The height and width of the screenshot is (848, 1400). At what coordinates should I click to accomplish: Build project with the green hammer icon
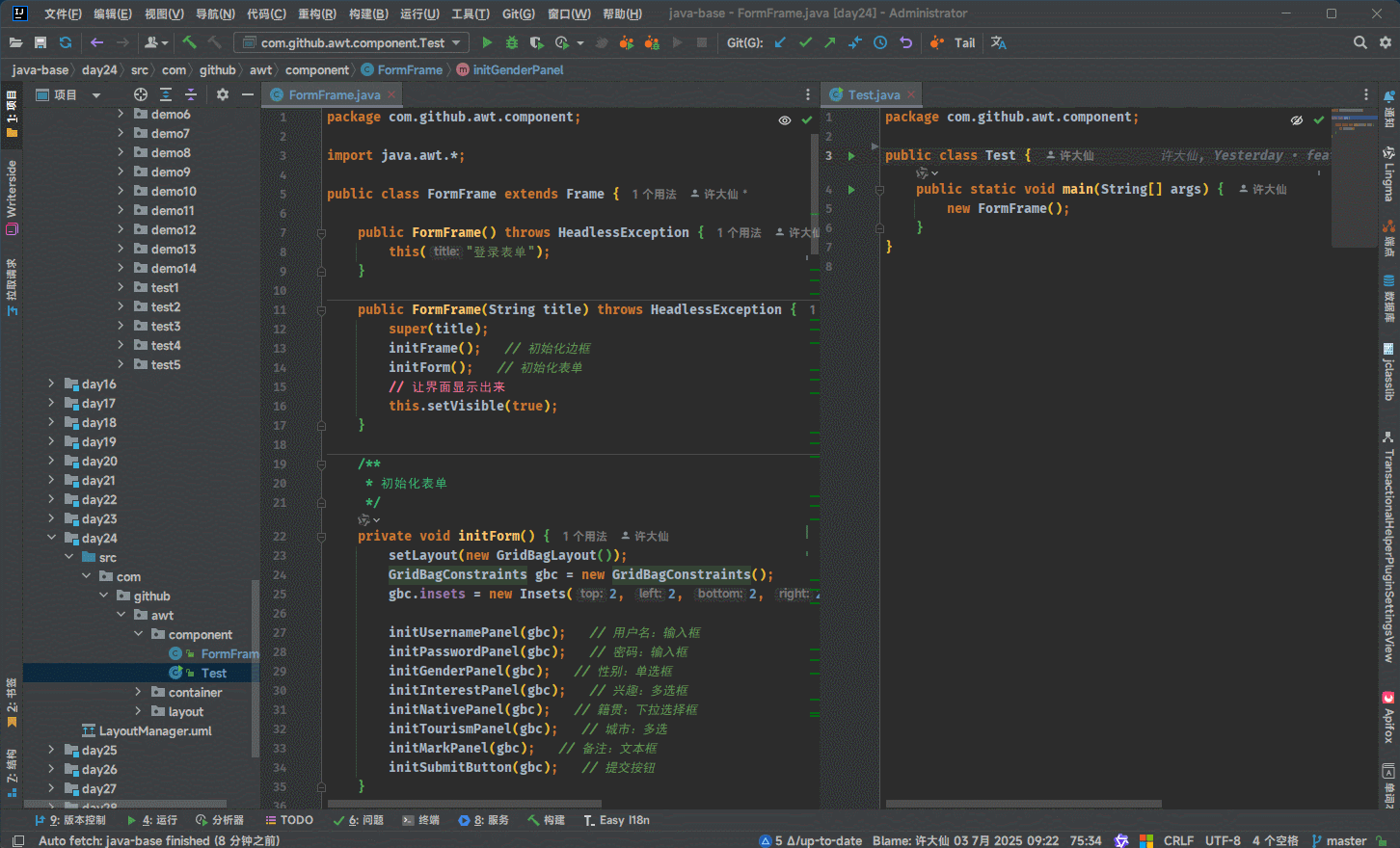[189, 42]
